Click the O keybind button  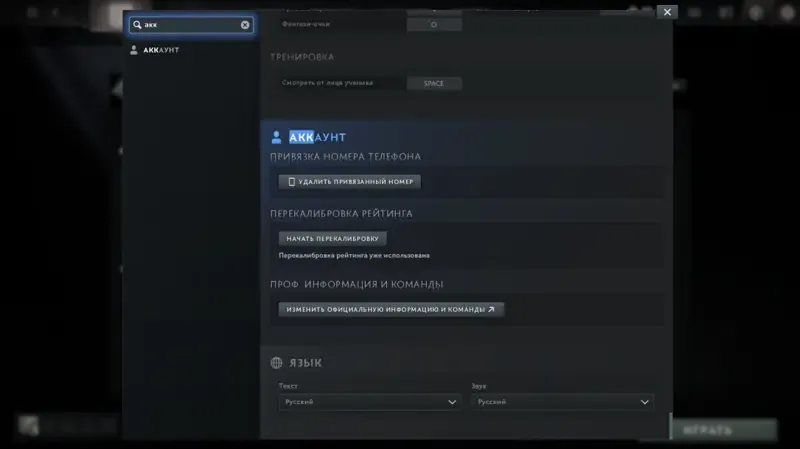click(434, 24)
